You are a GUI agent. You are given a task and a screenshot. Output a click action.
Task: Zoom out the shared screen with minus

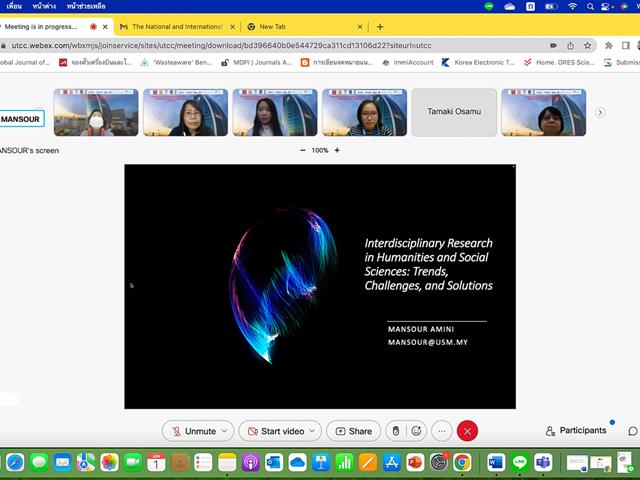[x=303, y=150]
